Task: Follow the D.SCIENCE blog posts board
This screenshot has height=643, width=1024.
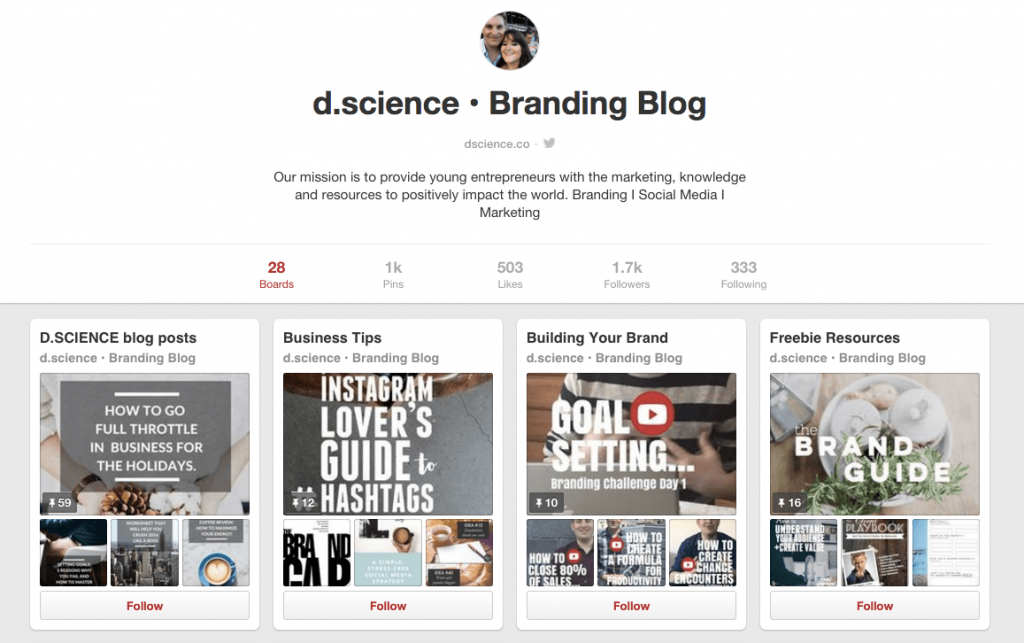Action: (x=144, y=606)
